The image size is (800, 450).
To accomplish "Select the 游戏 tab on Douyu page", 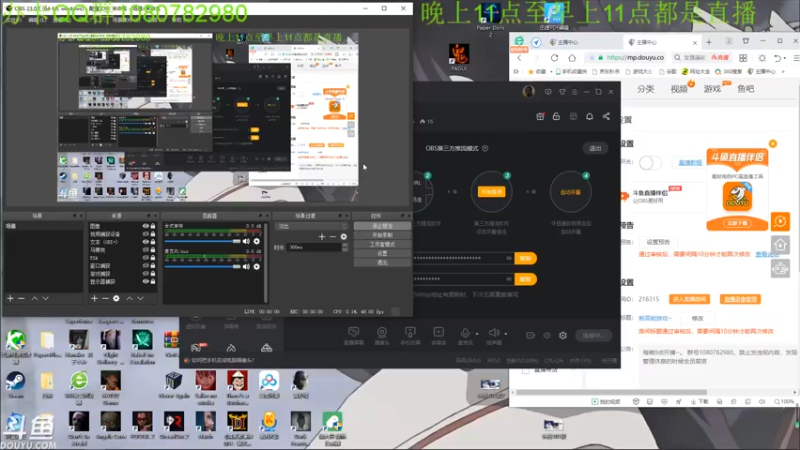I will point(712,89).
